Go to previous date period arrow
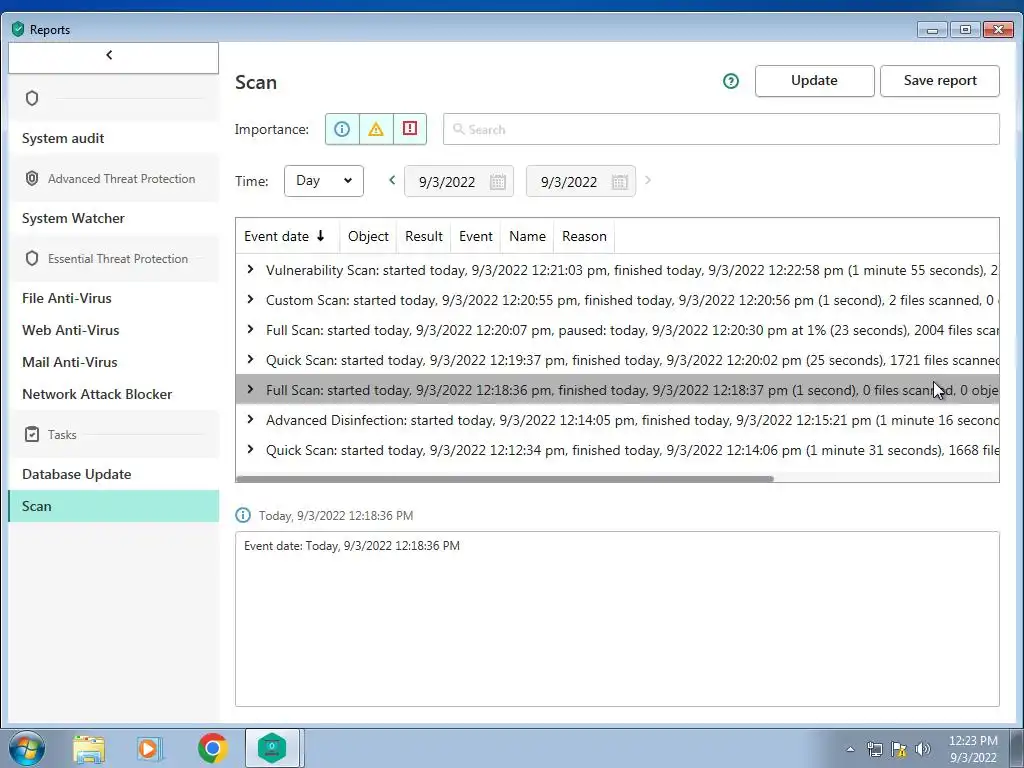This screenshot has height=768, width=1024. point(392,180)
